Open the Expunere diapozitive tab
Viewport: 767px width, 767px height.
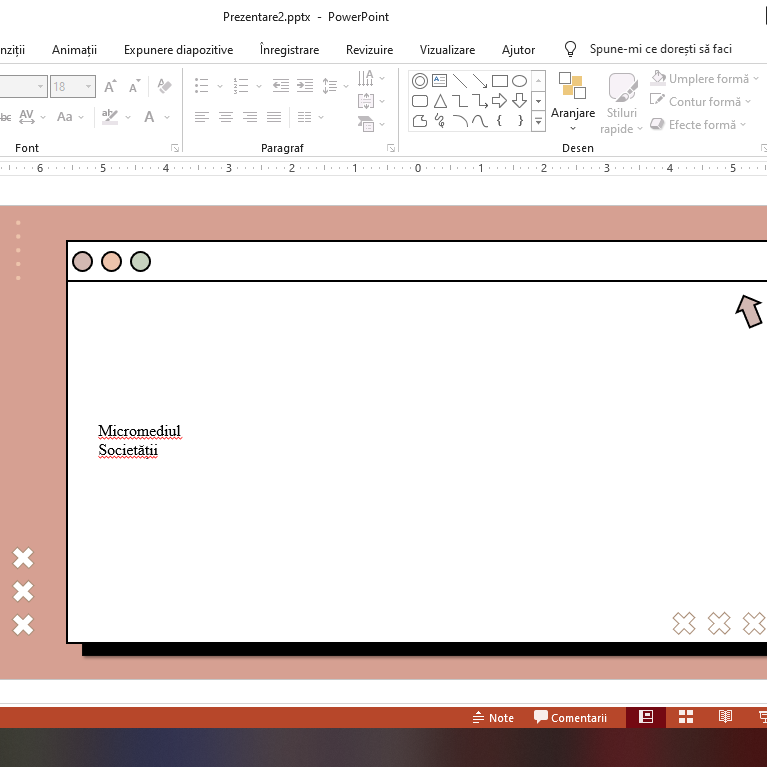(x=178, y=50)
